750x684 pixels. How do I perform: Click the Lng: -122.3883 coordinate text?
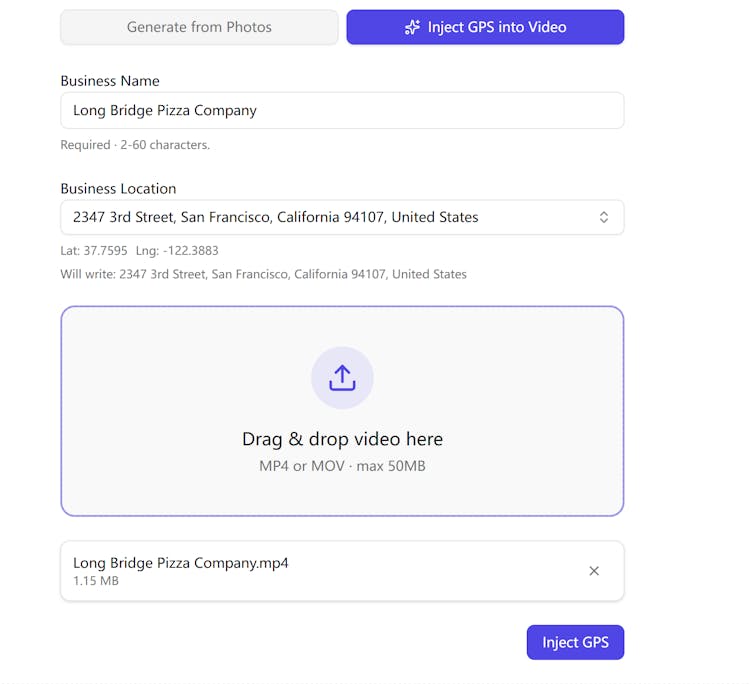click(177, 251)
